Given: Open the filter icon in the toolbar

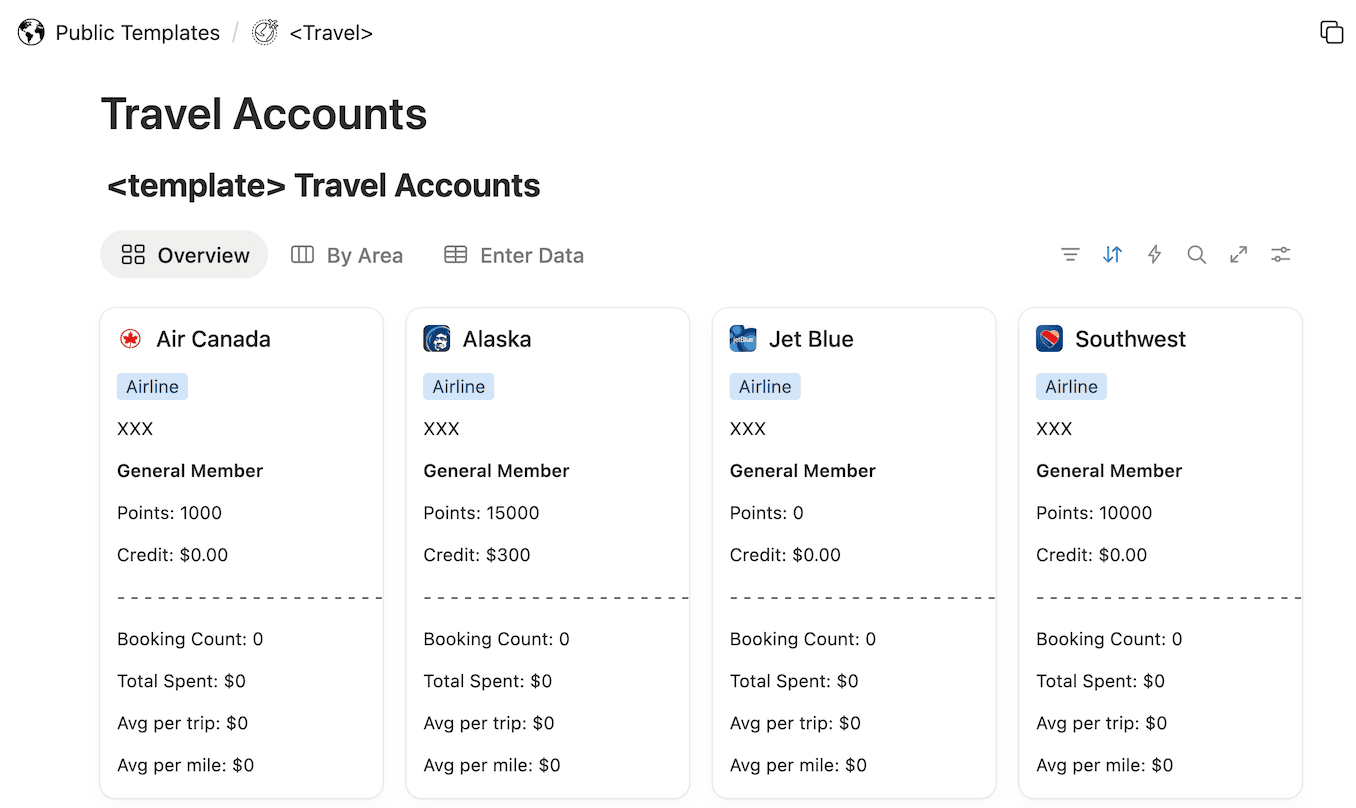Looking at the screenshot, I should tap(1070, 255).
